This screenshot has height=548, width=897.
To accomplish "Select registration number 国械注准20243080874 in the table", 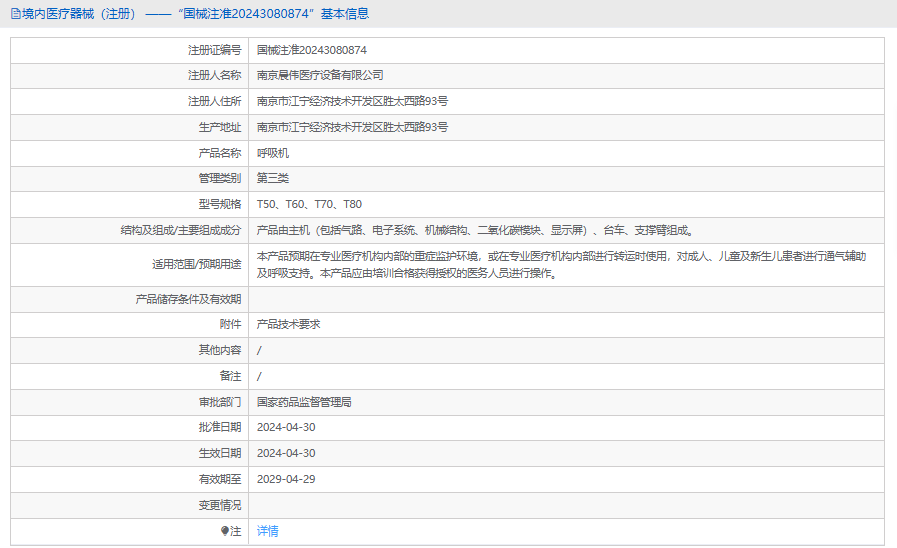I will point(311,50).
